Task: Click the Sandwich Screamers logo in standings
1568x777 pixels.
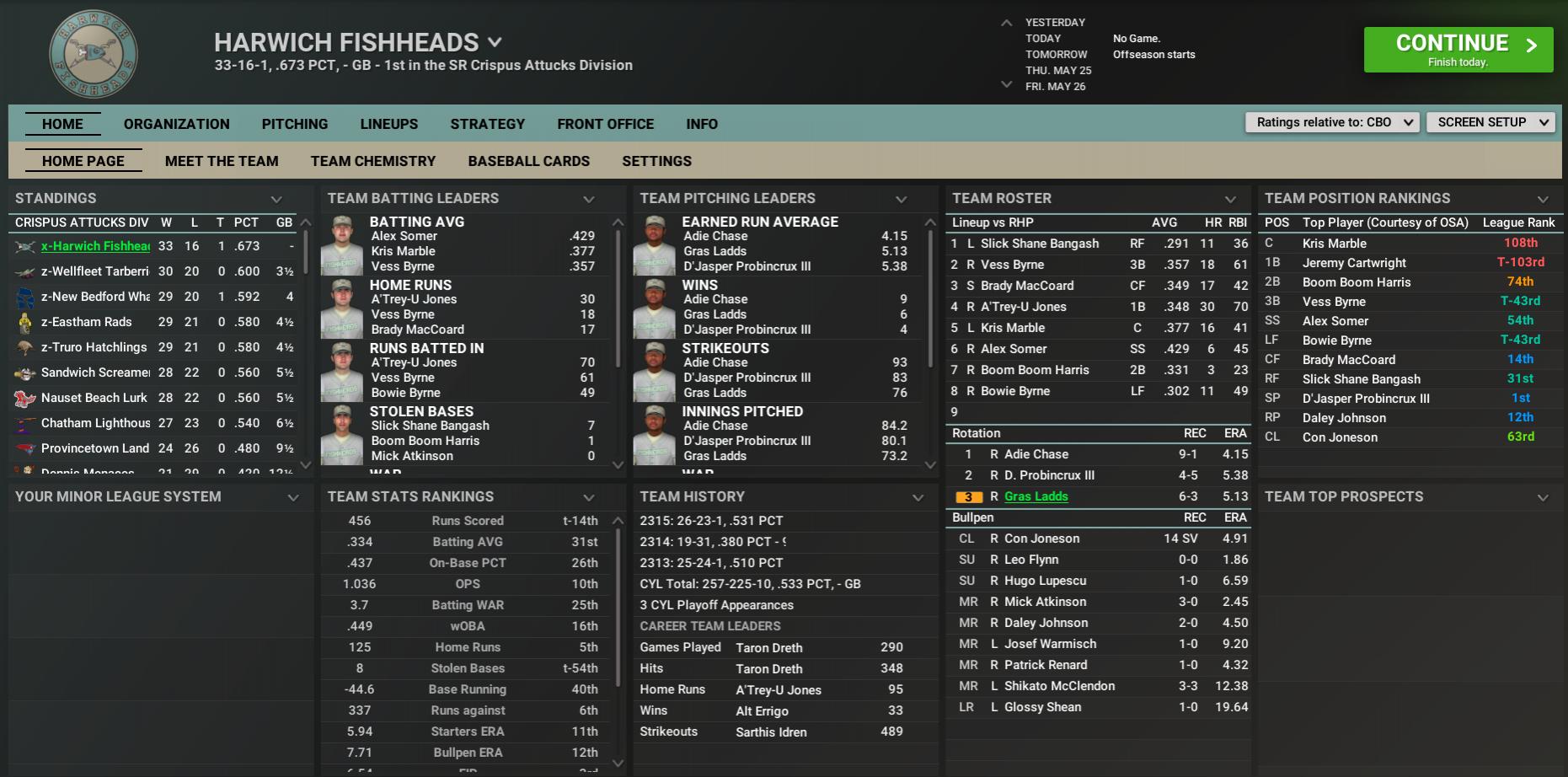Action: point(25,372)
